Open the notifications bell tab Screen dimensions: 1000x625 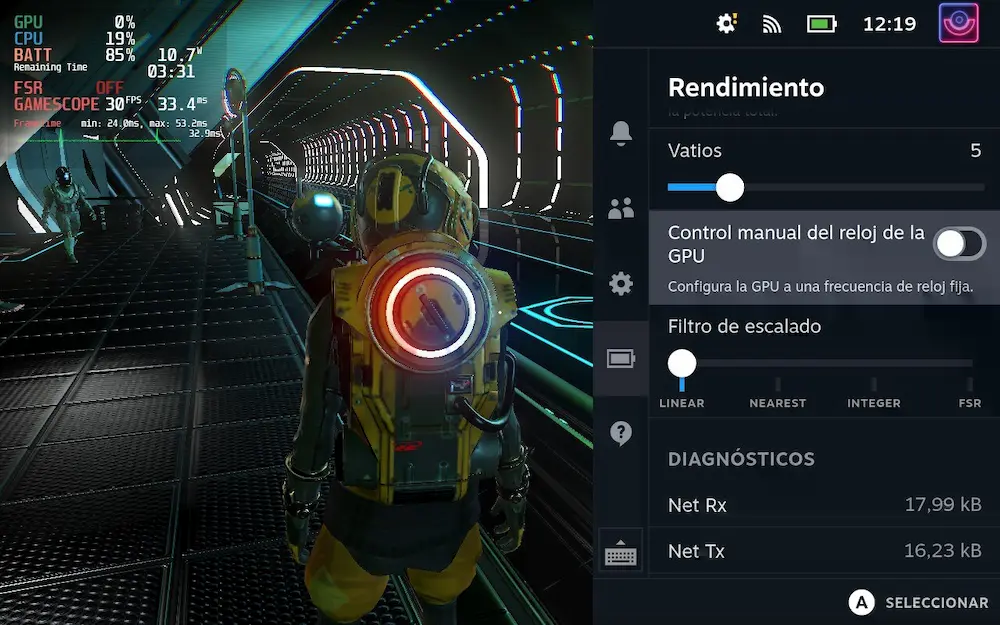(x=621, y=133)
